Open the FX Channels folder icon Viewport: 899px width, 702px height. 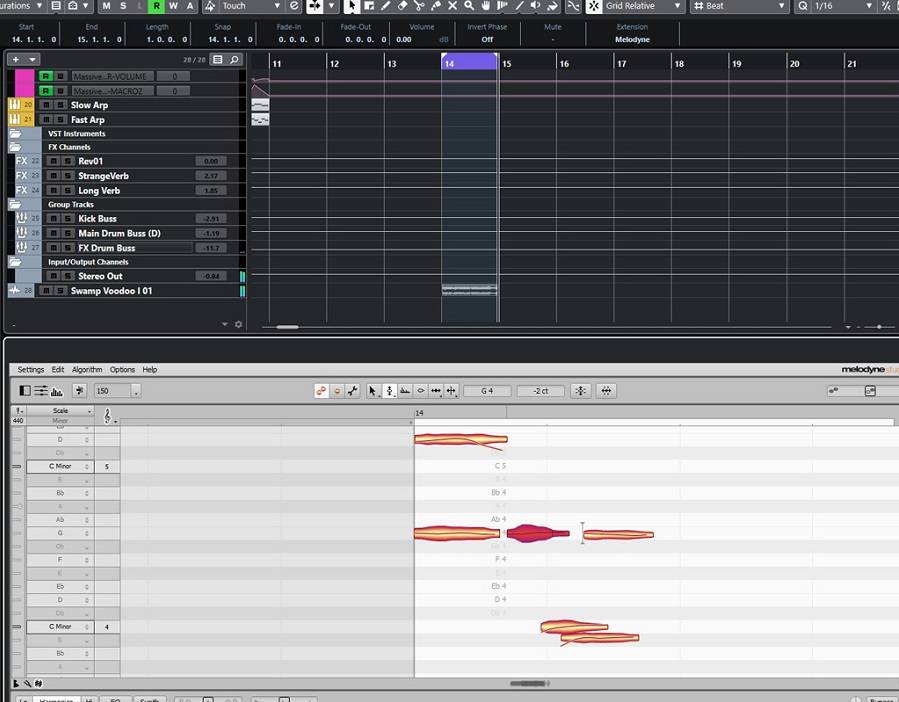pos(16,147)
